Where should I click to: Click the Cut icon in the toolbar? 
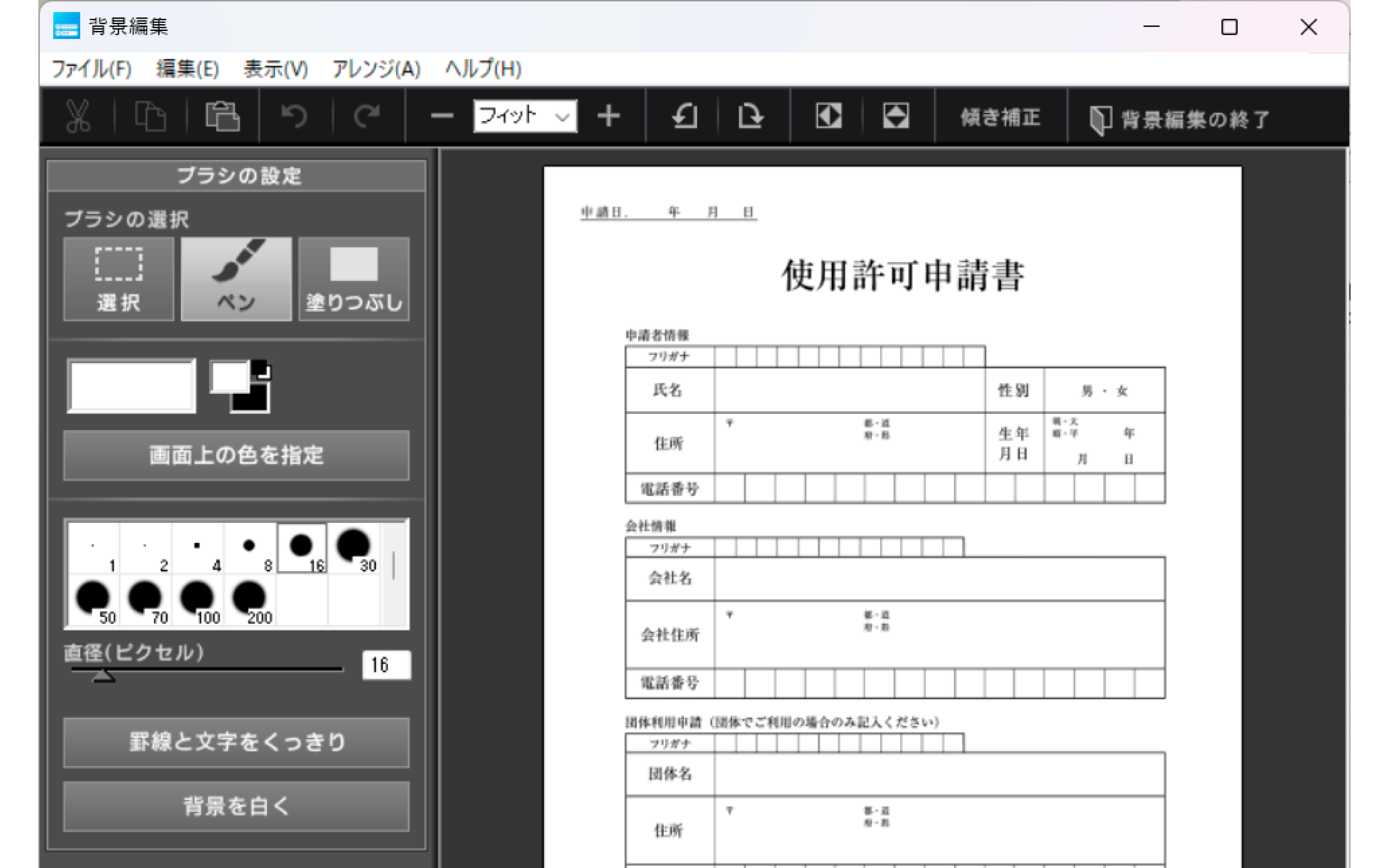(79, 116)
